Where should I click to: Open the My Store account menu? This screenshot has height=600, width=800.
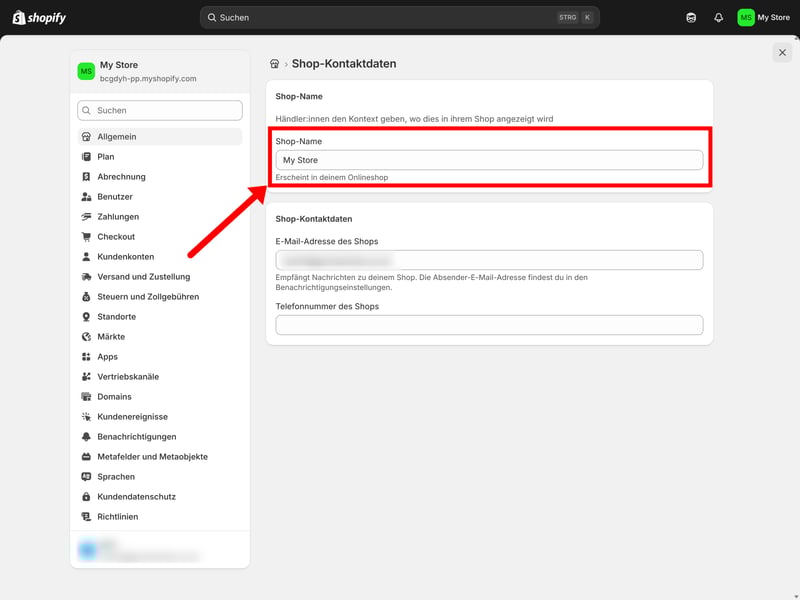tap(764, 17)
